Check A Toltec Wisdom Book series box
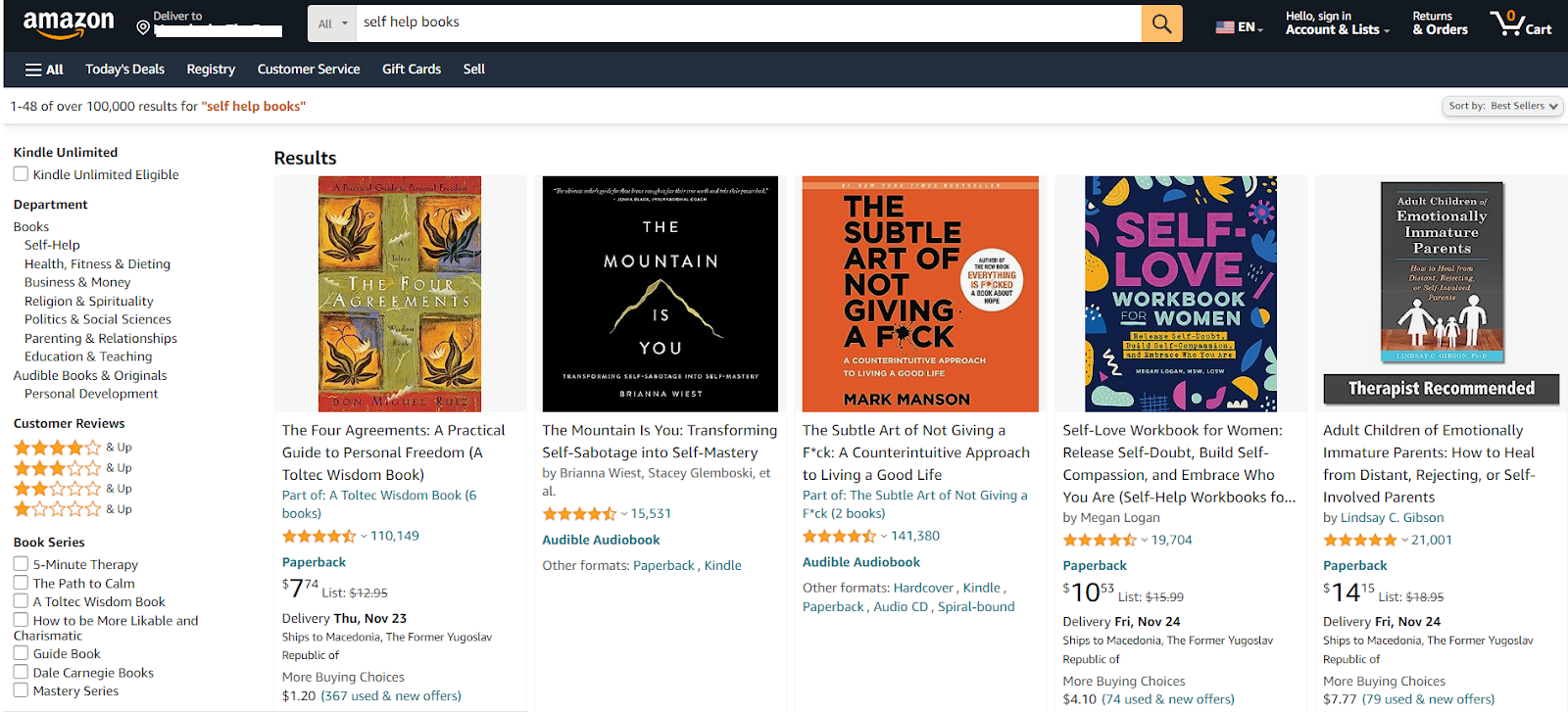Screen dimensions: 1568x712 [21, 601]
